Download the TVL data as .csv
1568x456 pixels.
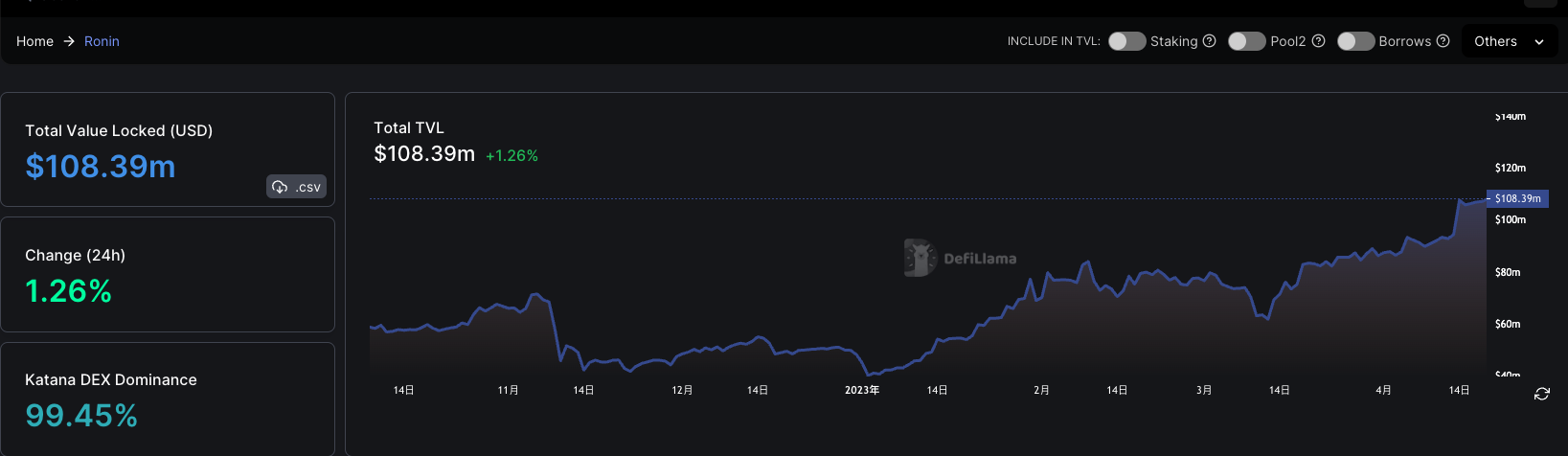(296, 187)
